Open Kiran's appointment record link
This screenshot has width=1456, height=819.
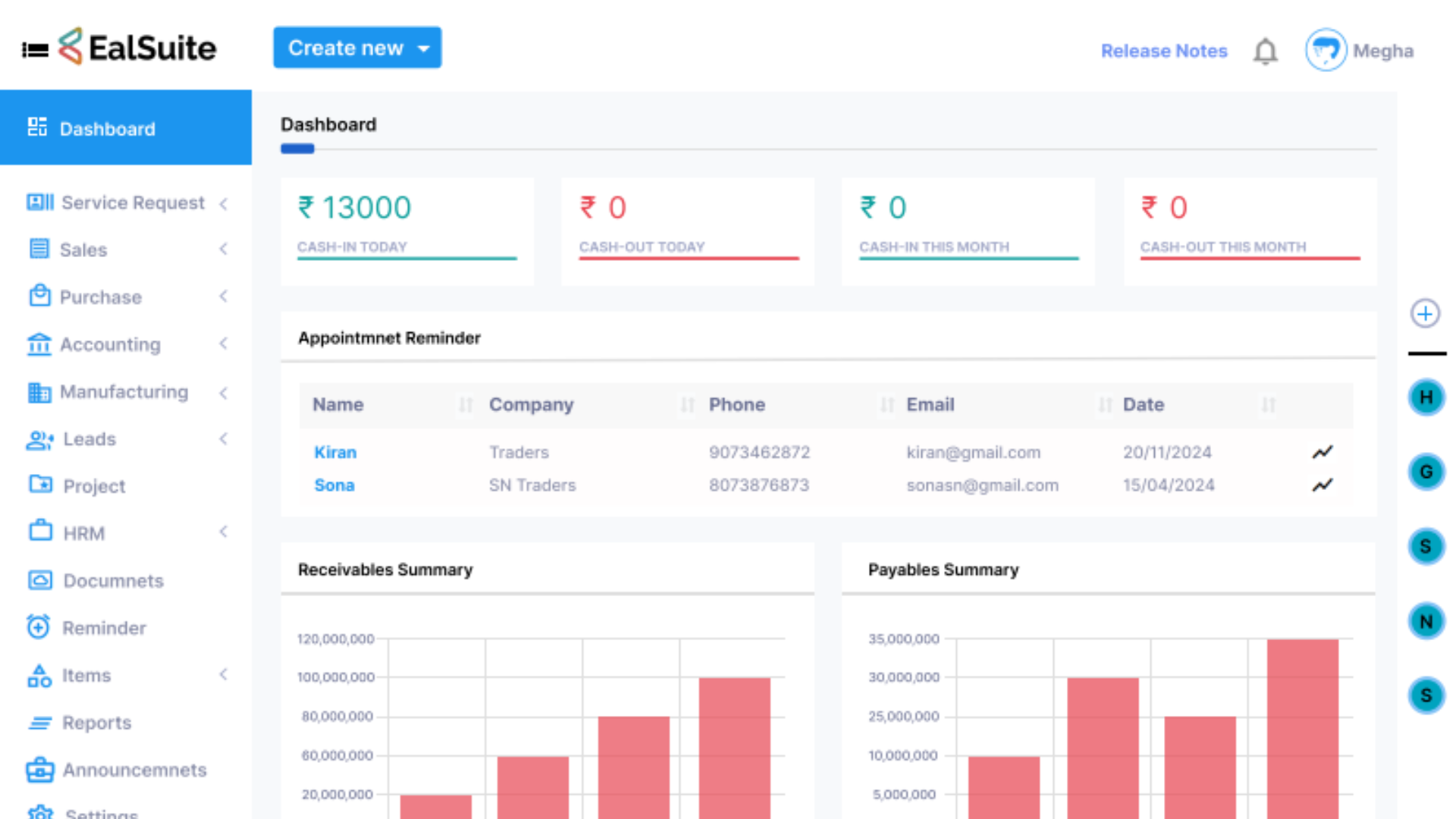click(335, 452)
